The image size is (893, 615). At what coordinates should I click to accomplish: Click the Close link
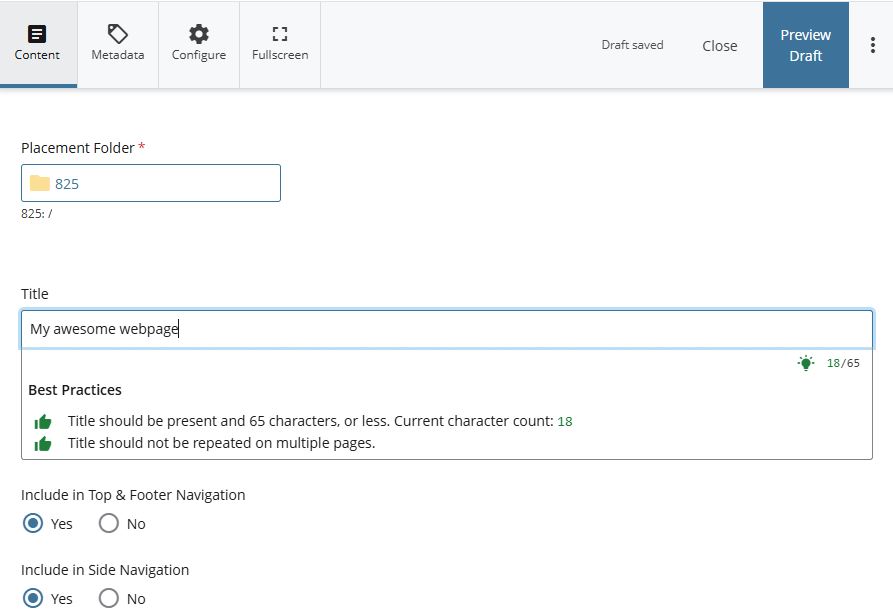[x=719, y=46]
